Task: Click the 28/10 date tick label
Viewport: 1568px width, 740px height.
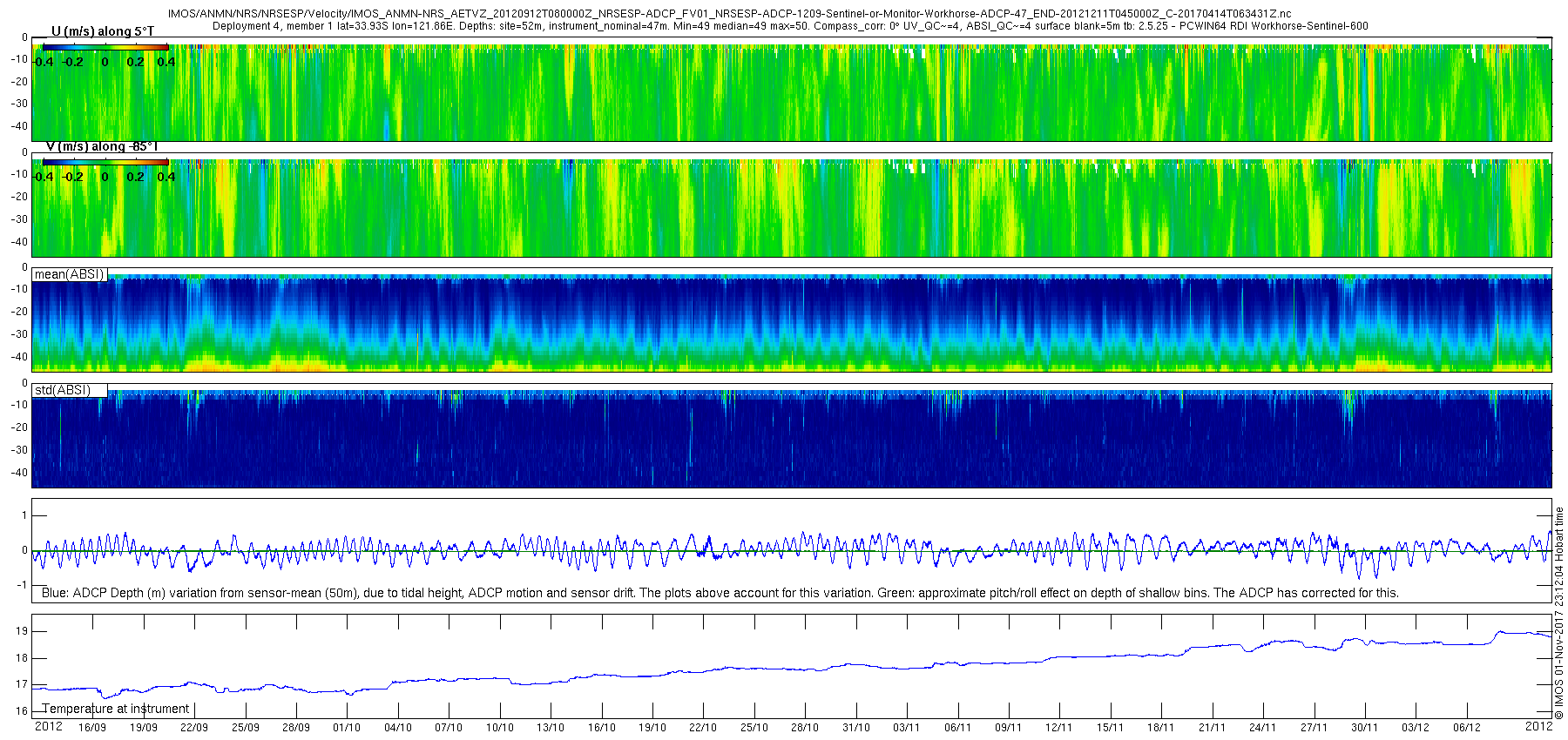Action: (805, 728)
